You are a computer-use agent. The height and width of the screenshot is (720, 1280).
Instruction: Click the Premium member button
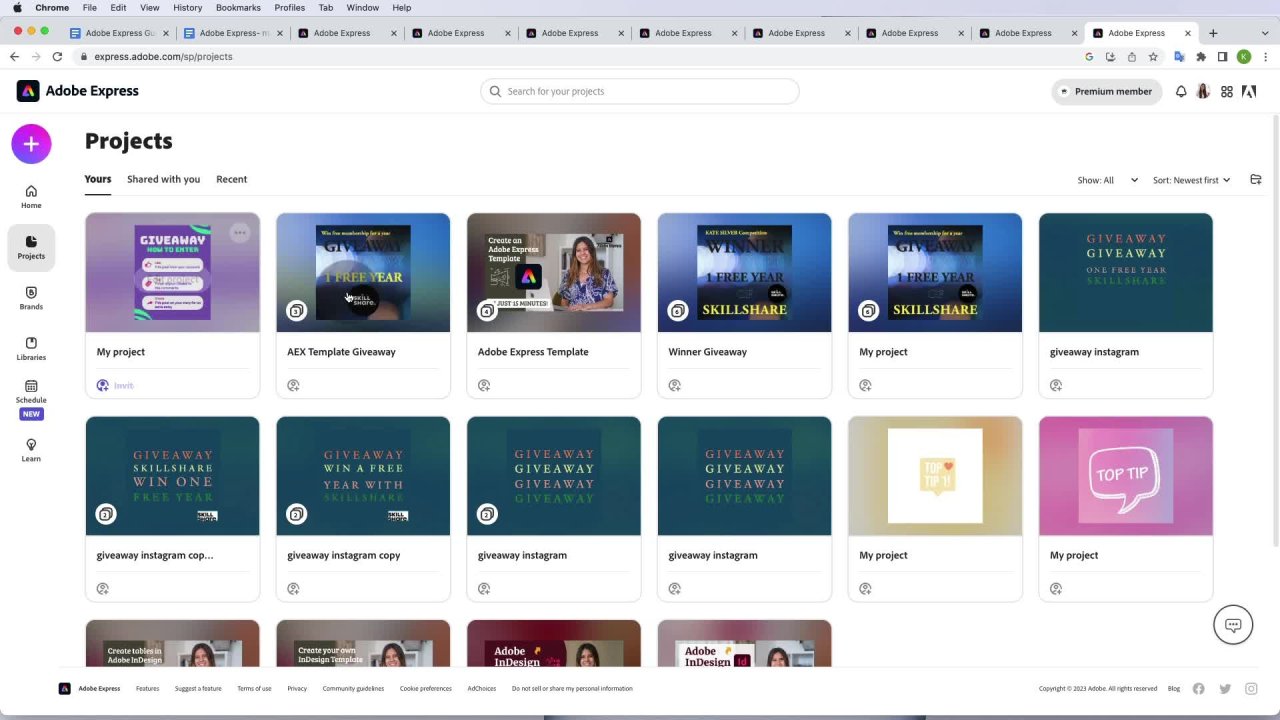point(1106,91)
